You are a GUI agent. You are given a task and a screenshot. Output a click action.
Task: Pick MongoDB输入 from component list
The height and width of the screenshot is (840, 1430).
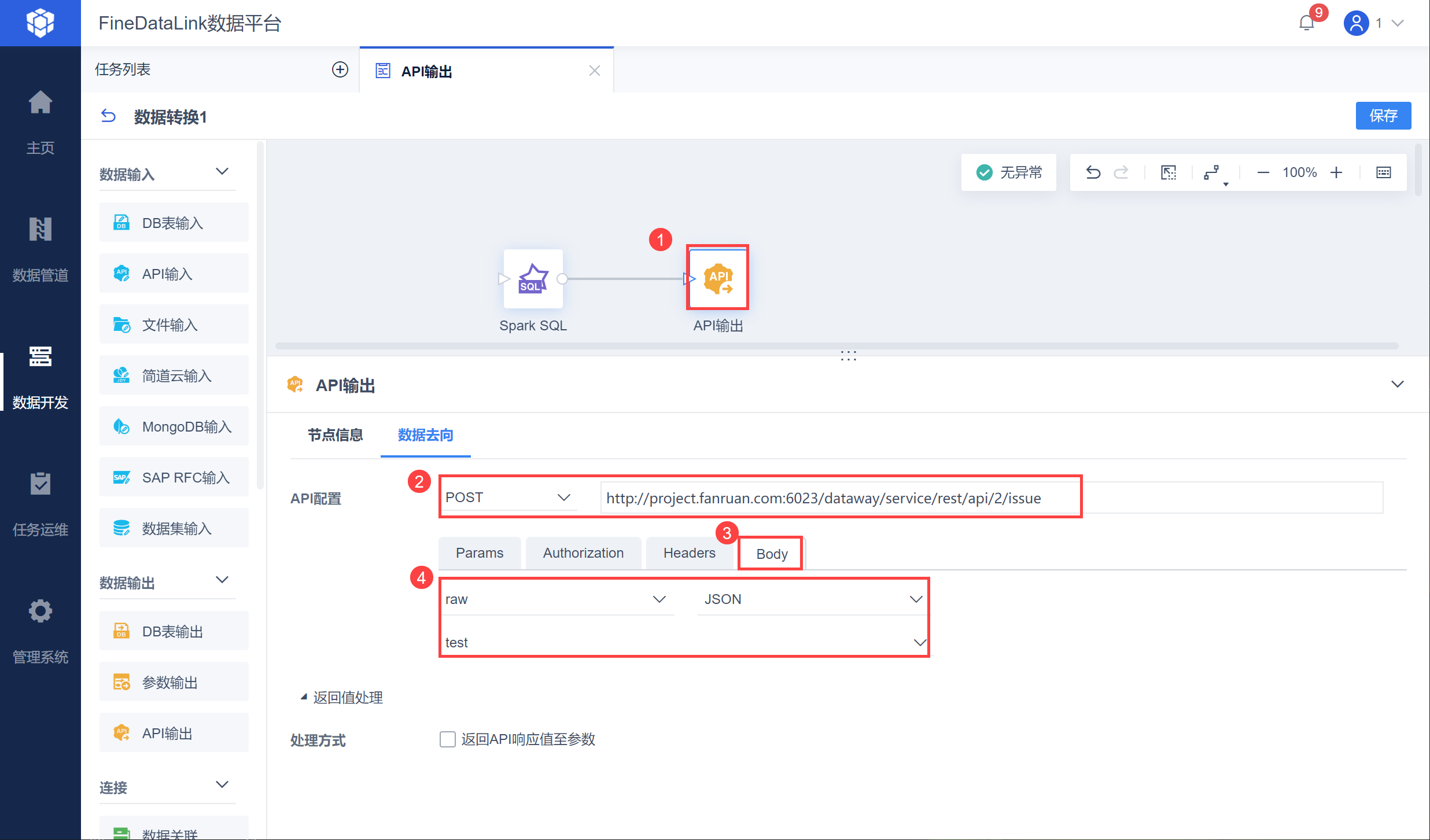pyautogui.click(x=174, y=426)
